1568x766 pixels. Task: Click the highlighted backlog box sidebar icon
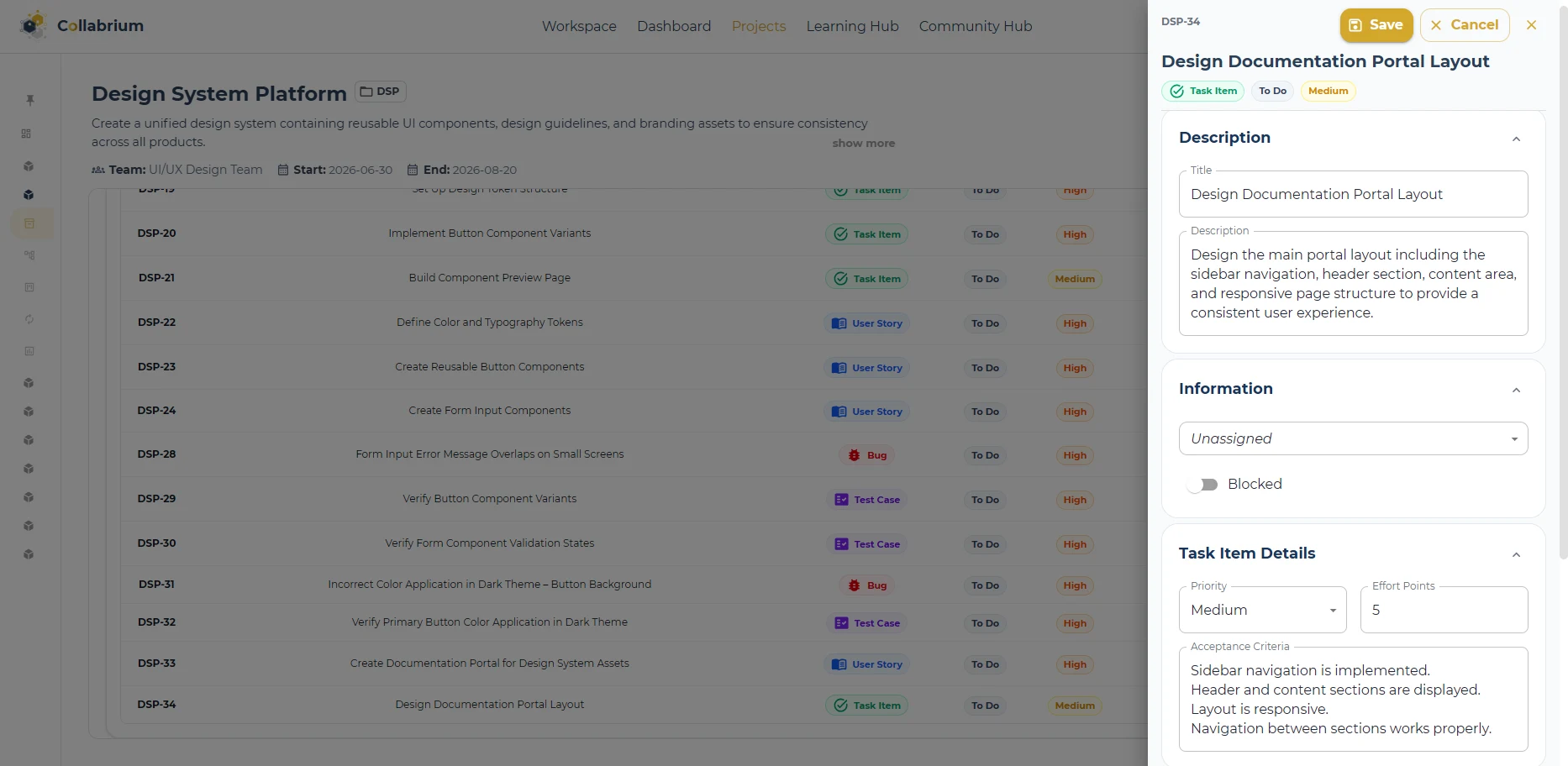pyautogui.click(x=29, y=223)
